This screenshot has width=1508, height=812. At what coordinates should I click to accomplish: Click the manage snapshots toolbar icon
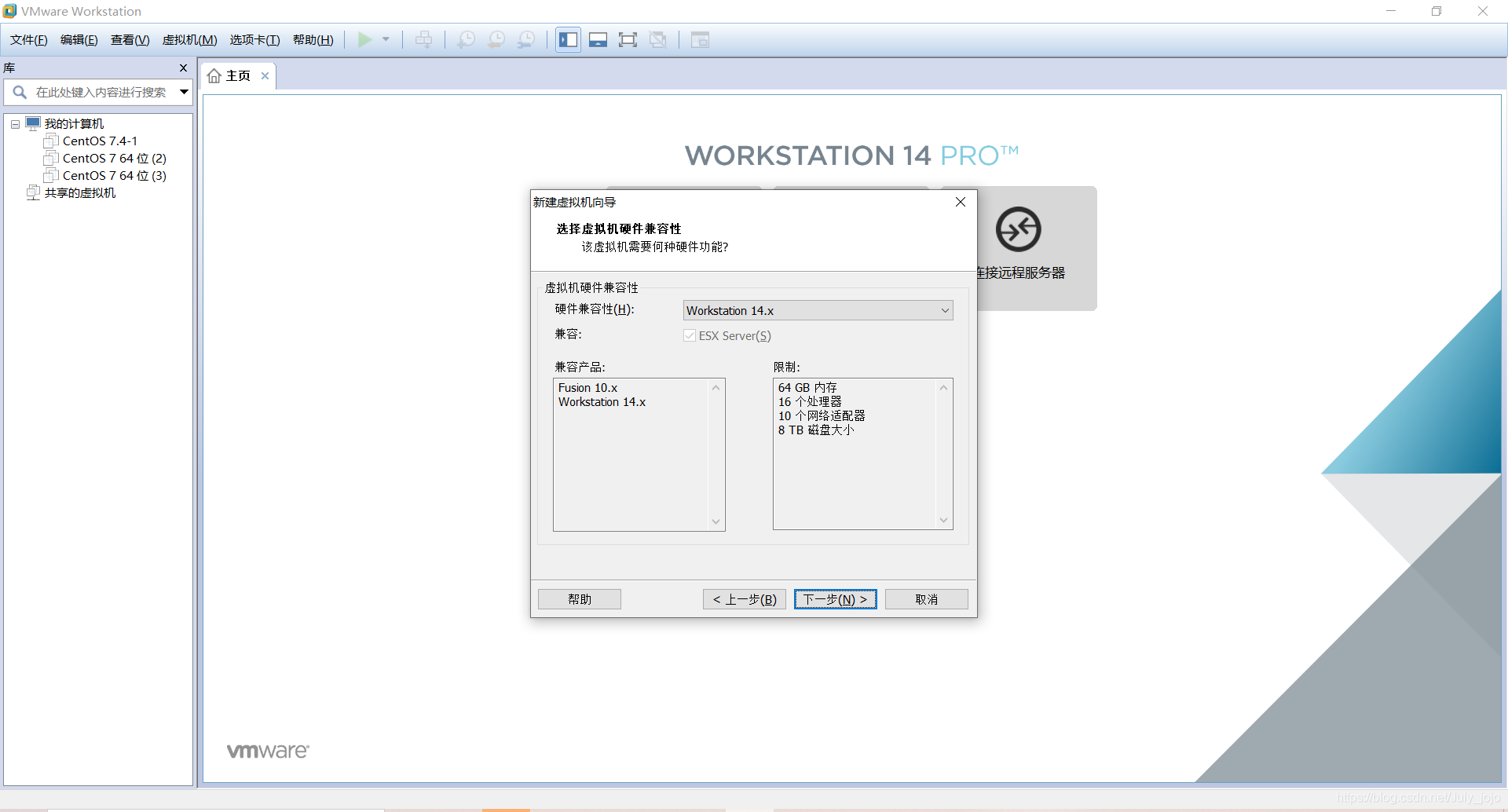pyautogui.click(x=526, y=40)
